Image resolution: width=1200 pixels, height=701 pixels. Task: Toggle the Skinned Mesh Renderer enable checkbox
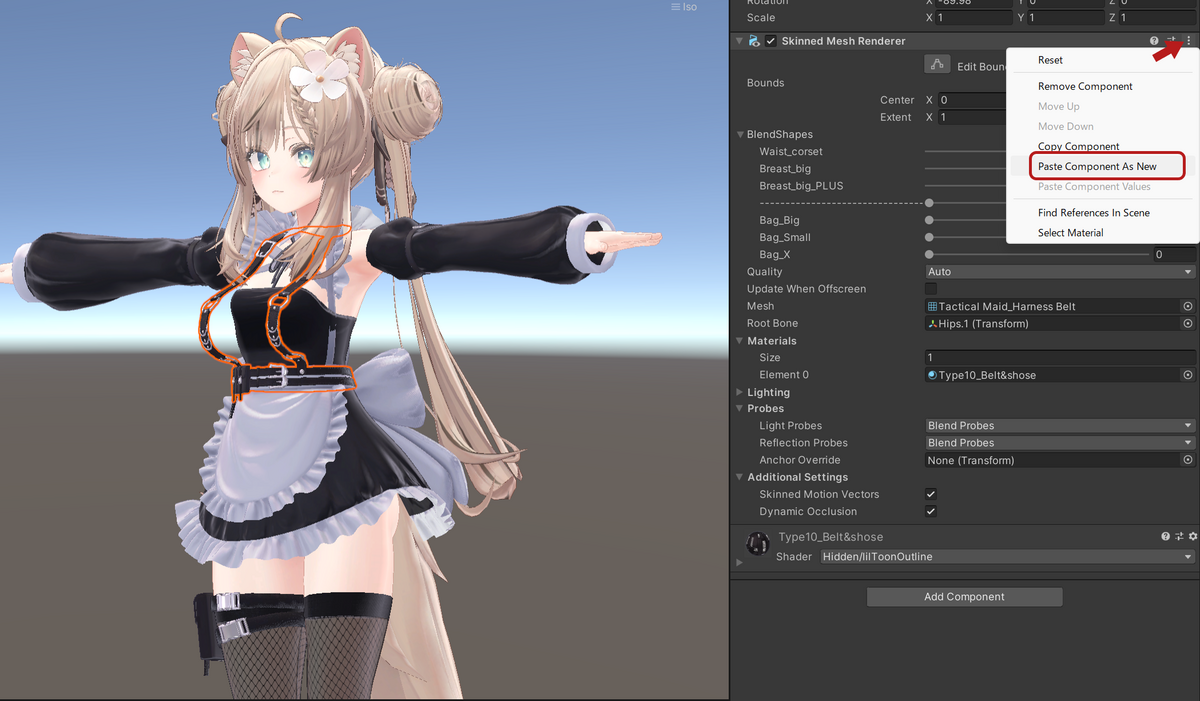(770, 40)
